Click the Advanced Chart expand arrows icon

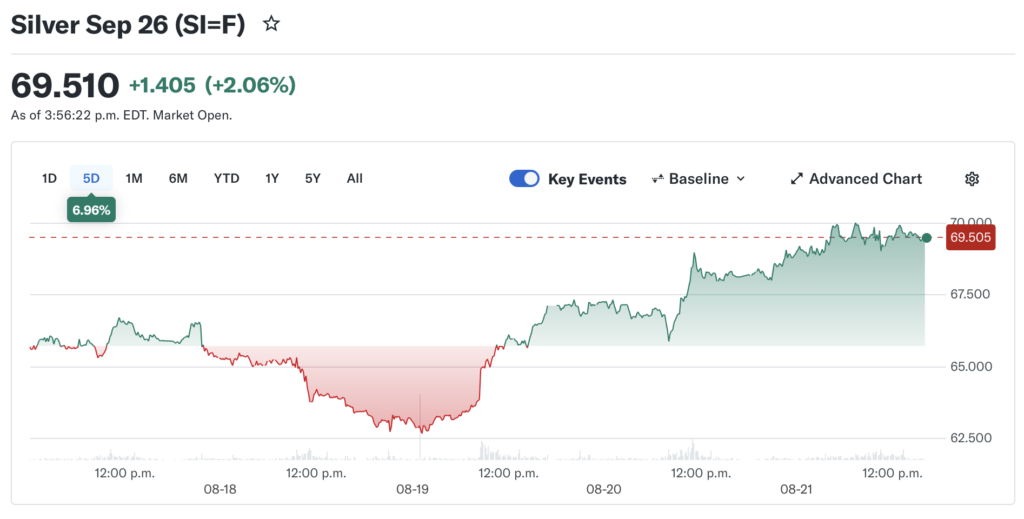coord(796,179)
